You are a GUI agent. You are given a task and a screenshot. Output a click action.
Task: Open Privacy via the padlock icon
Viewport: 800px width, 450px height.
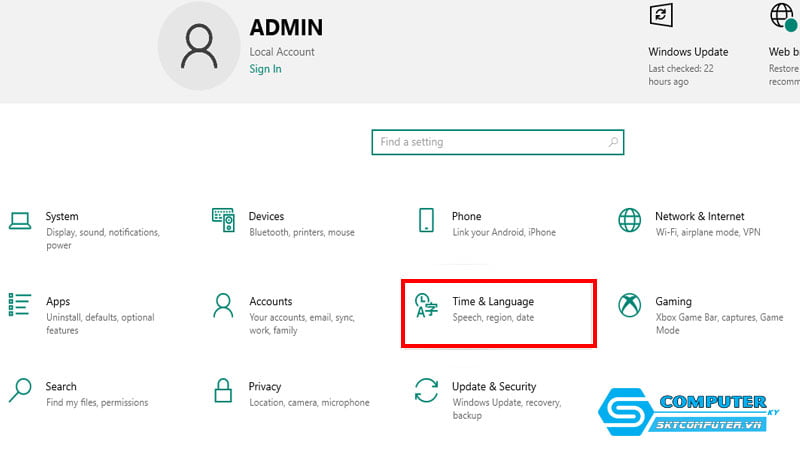(x=223, y=390)
